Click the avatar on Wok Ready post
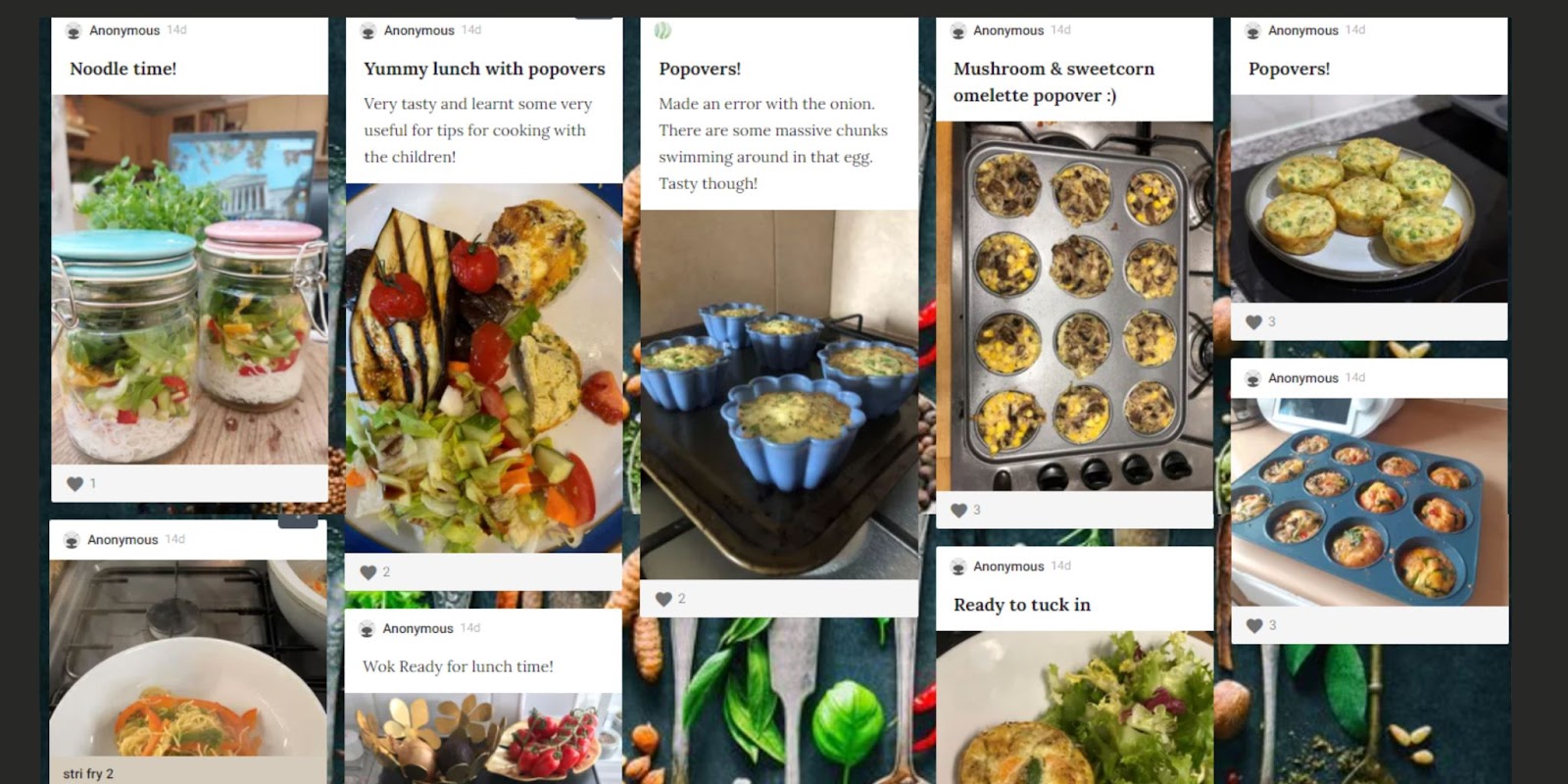1568x784 pixels. point(367,629)
